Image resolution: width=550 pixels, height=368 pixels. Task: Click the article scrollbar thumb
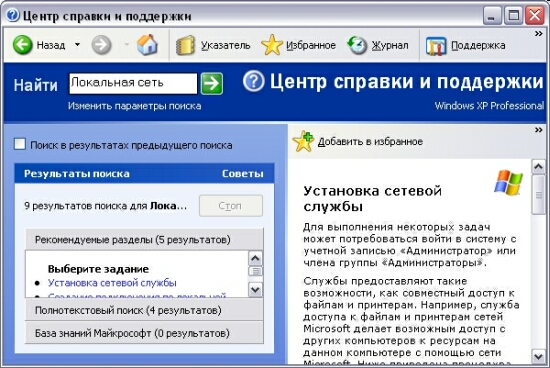538,195
